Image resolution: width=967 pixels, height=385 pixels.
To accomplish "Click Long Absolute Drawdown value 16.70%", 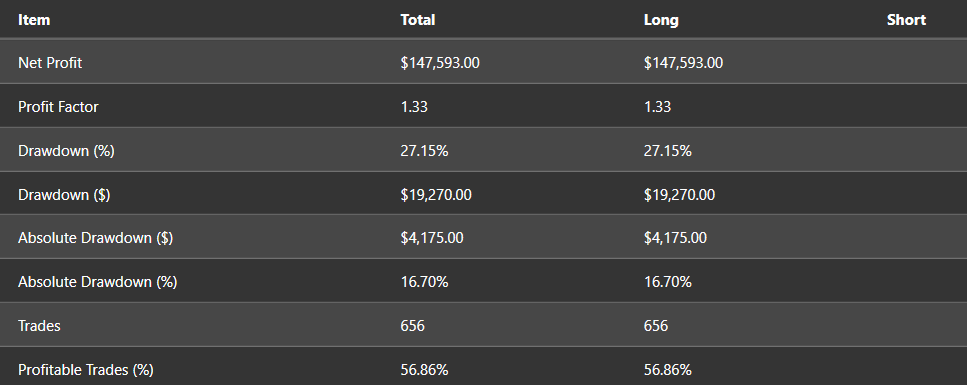I will pyautogui.click(x=668, y=282).
